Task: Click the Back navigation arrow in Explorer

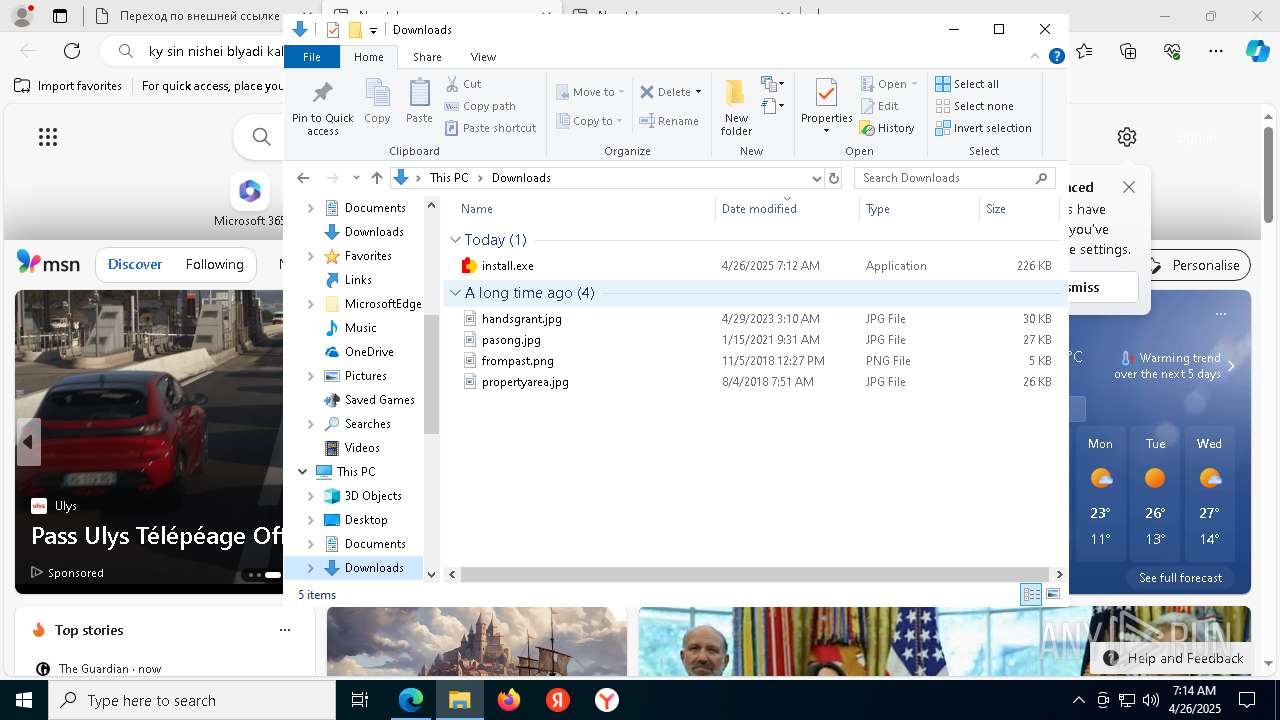Action: click(x=303, y=178)
